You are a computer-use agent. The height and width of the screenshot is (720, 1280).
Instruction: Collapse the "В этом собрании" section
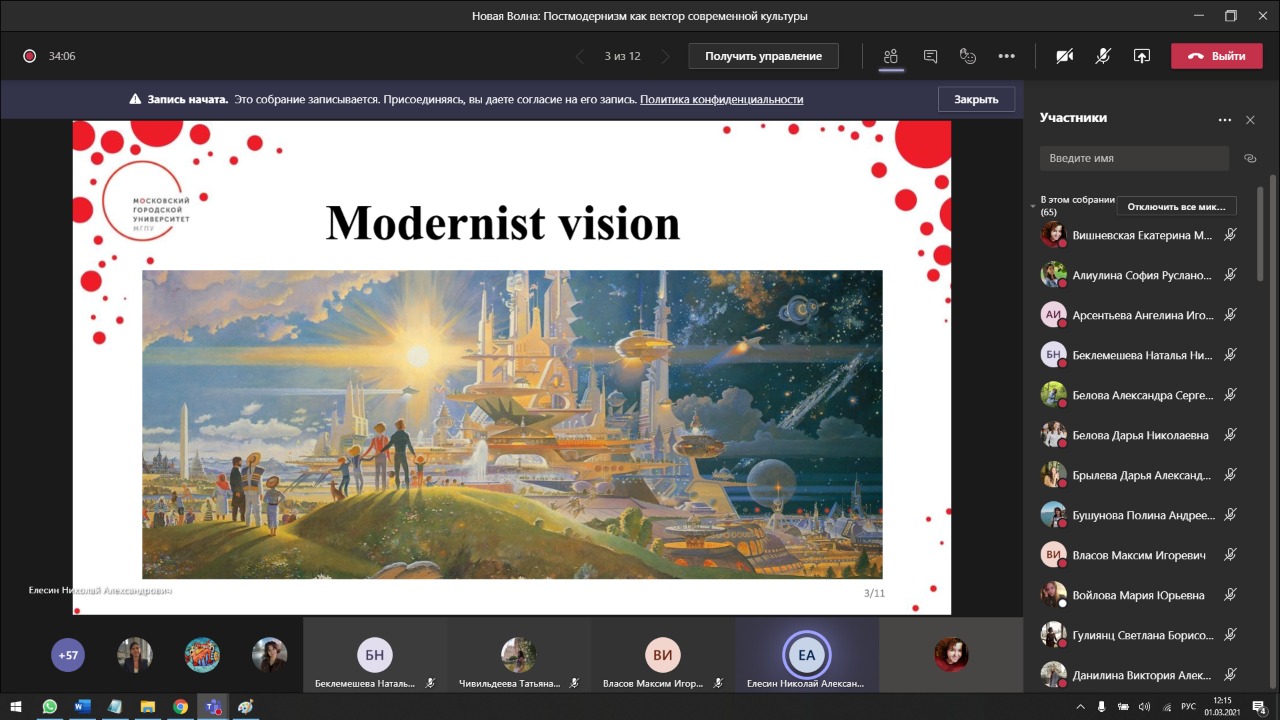click(1032, 206)
